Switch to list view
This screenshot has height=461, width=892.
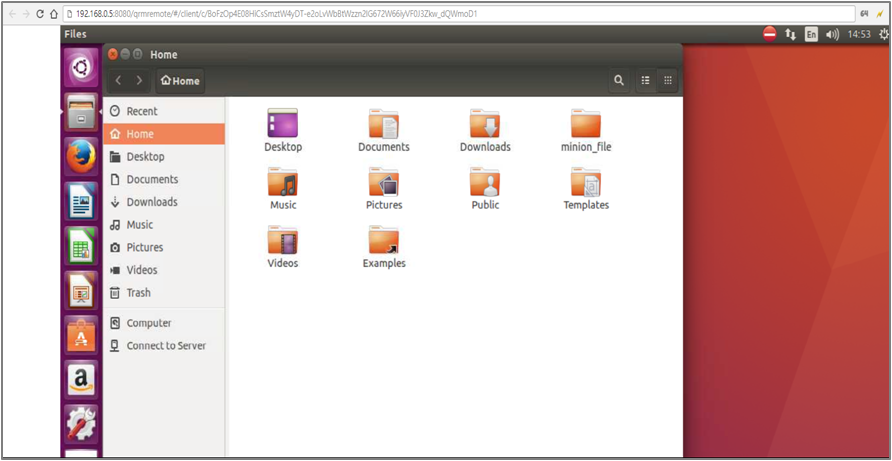pyautogui.click(x=646, y=81)
